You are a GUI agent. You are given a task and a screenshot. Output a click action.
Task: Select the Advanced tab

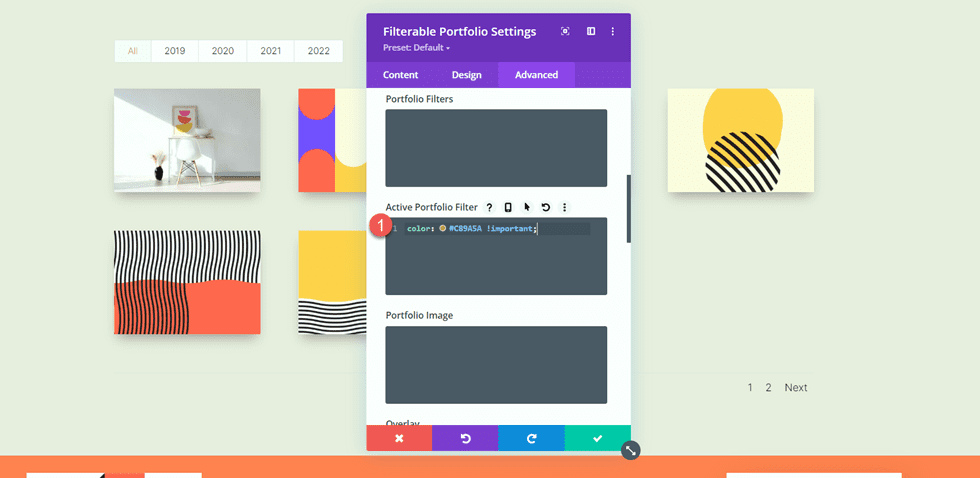coord(536,75)
